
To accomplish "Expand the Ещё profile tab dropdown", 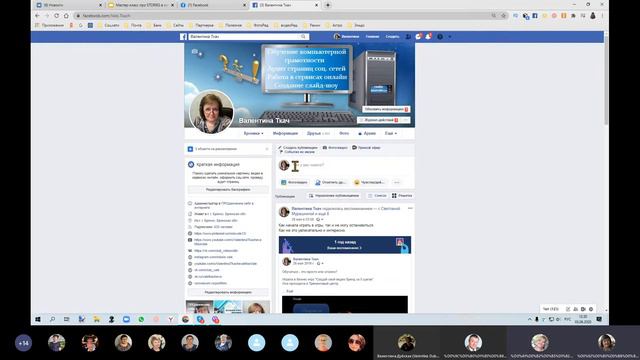I will tap(391, 133).
